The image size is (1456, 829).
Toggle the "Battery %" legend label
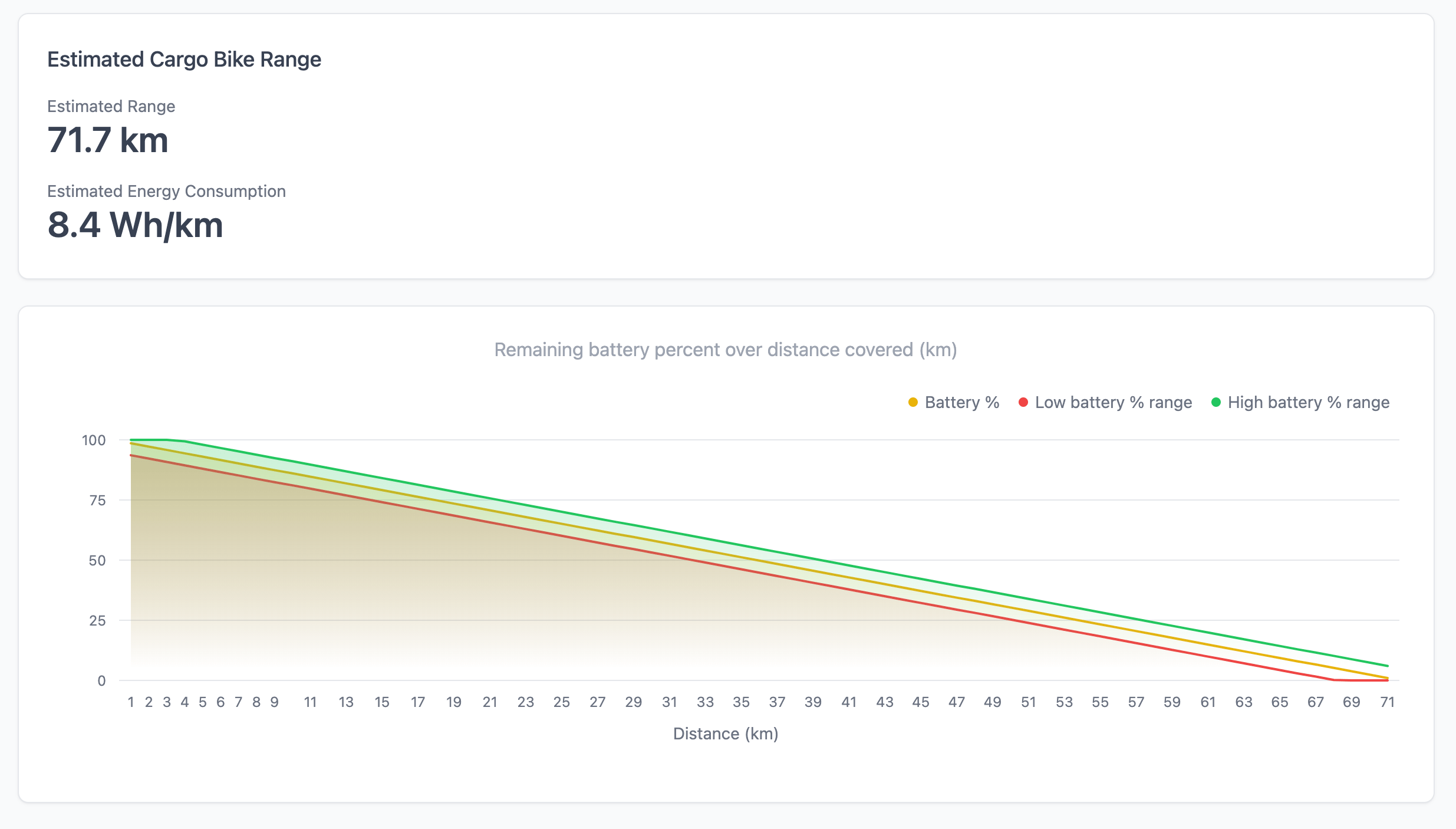click(961, 403)
